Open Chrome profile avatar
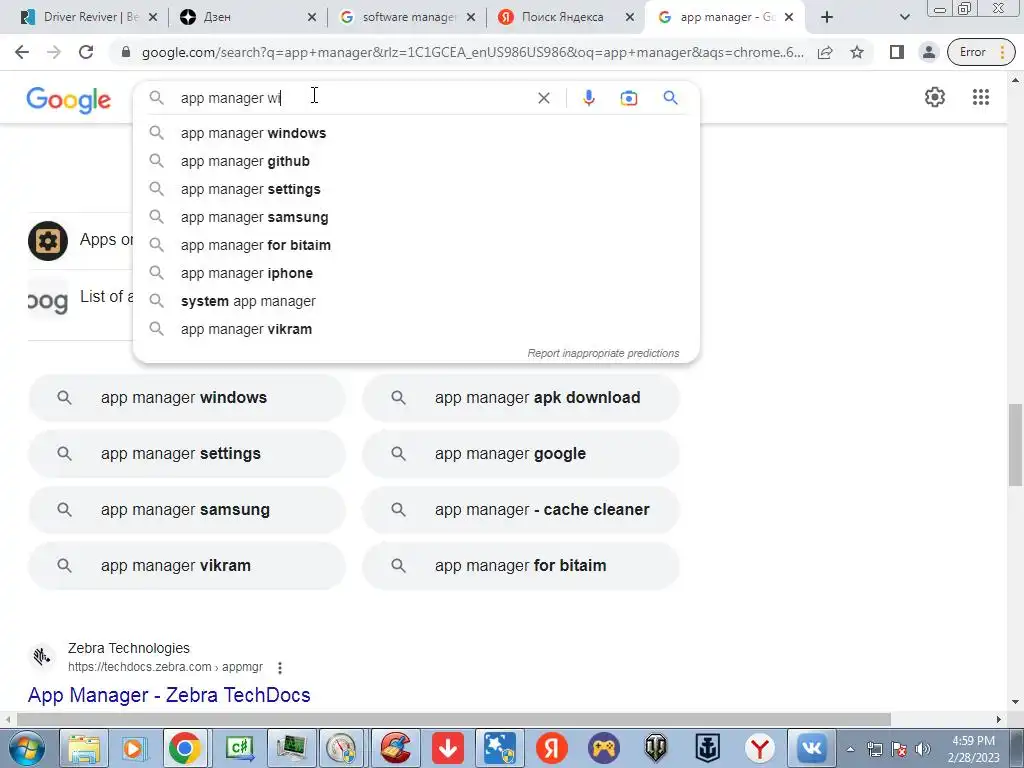 [x=928, y=52]
